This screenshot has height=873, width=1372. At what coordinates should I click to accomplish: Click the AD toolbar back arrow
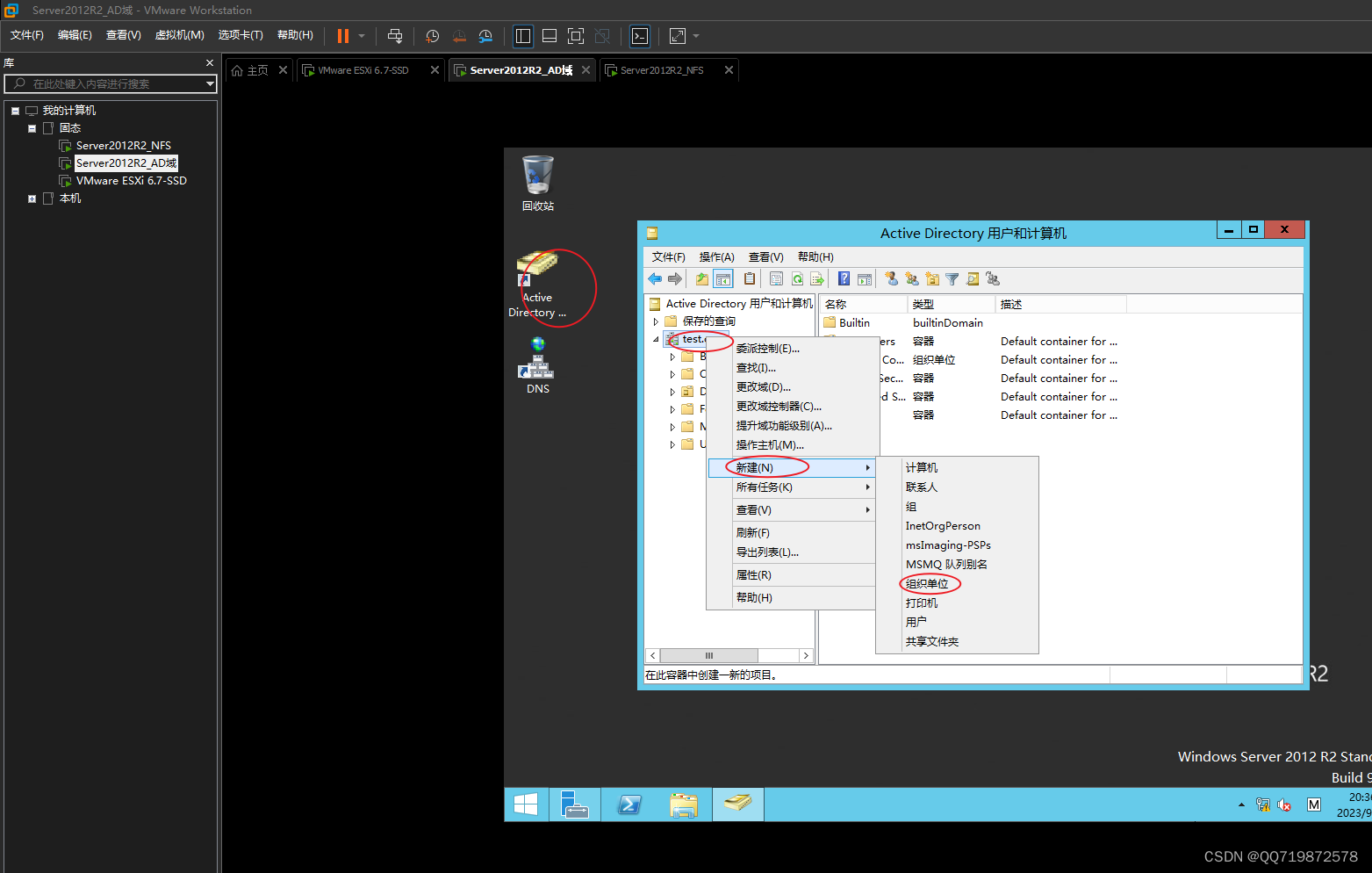click(x=655, y=279)
